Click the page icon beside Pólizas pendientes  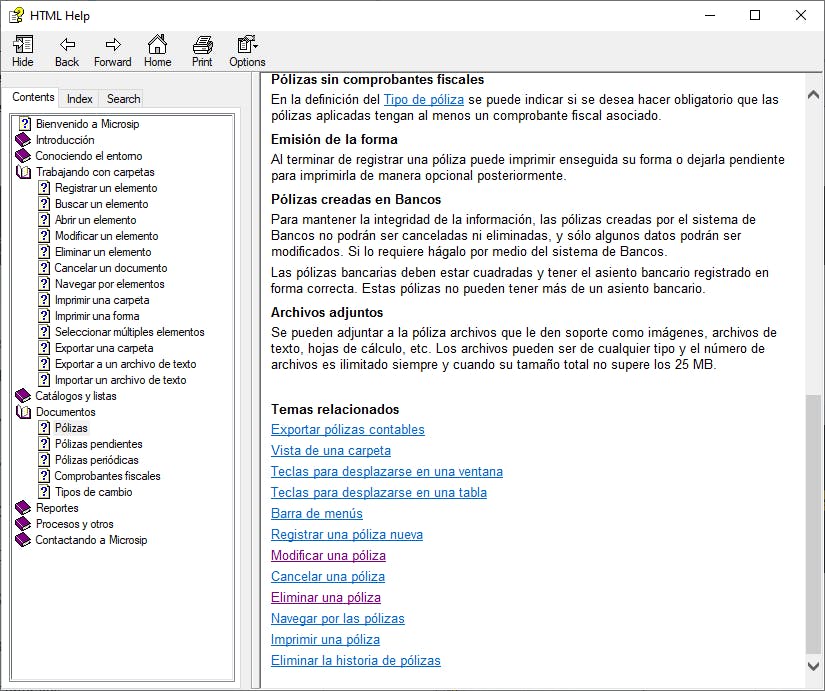click(x=44, y=444)
